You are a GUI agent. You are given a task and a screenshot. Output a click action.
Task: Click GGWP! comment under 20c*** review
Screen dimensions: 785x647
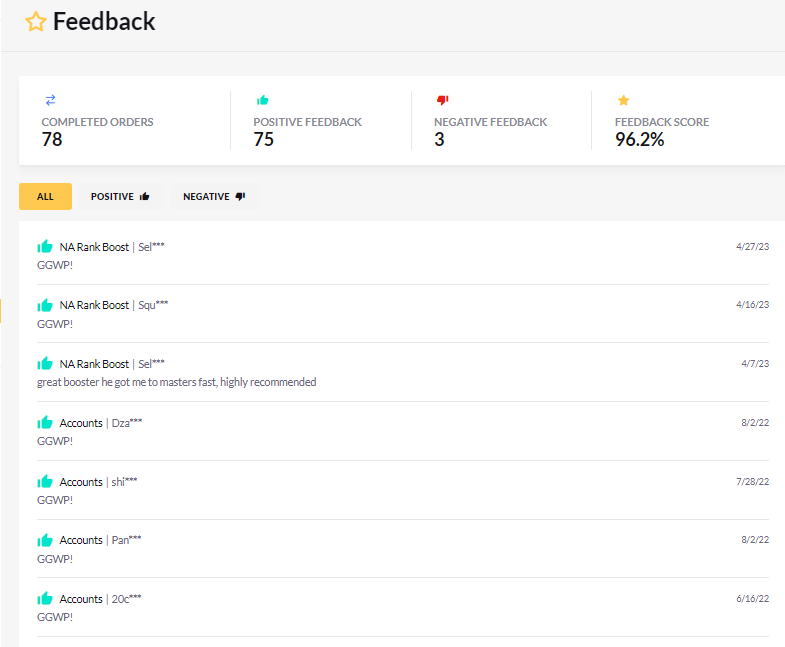point(55,617)
